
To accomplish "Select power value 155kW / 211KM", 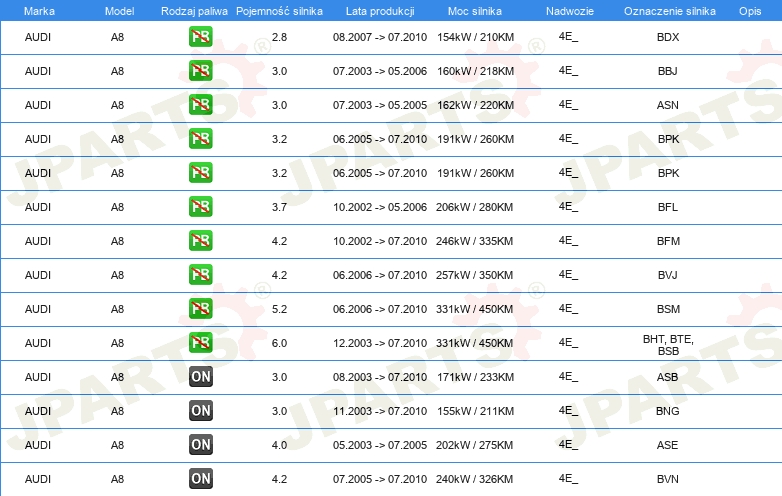I will coord(475,411).
